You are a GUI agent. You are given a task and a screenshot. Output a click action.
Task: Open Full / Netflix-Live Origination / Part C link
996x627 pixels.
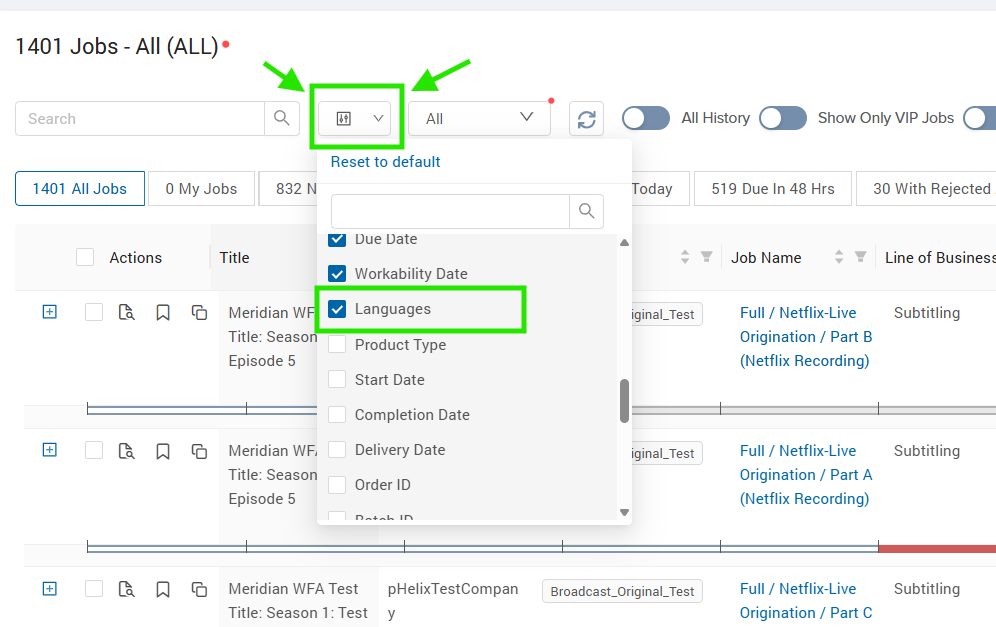tap(805, 601)
